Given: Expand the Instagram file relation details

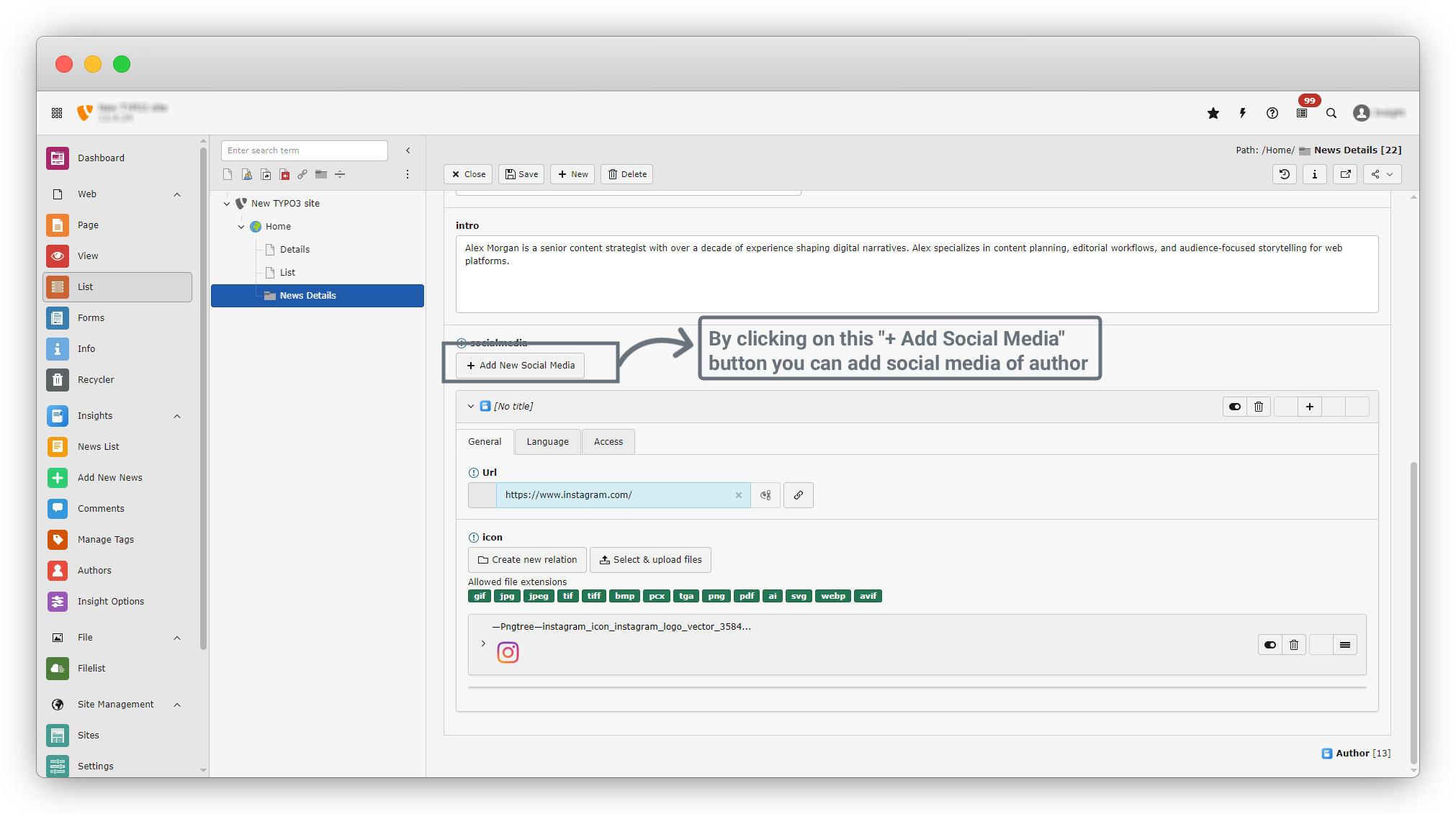Looking at the screenshot, I should pyautogui.click(x=483, y=643).
